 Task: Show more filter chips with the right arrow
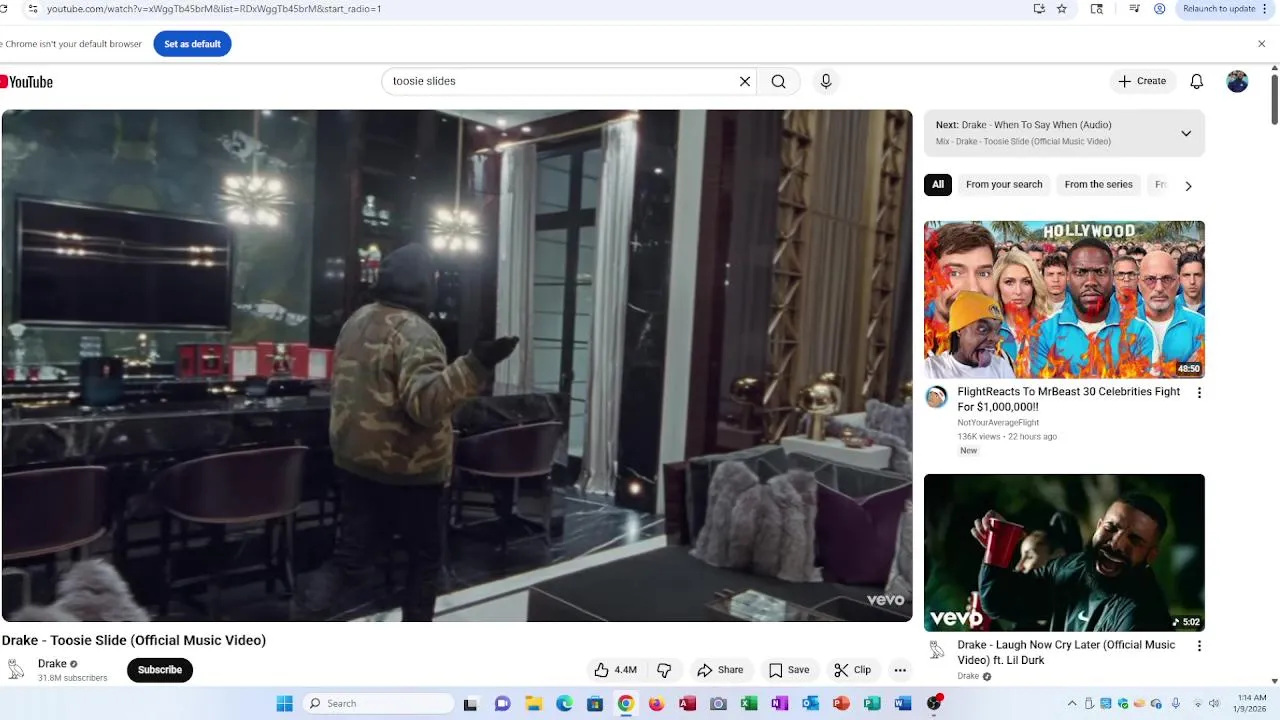pos(1188,185)
